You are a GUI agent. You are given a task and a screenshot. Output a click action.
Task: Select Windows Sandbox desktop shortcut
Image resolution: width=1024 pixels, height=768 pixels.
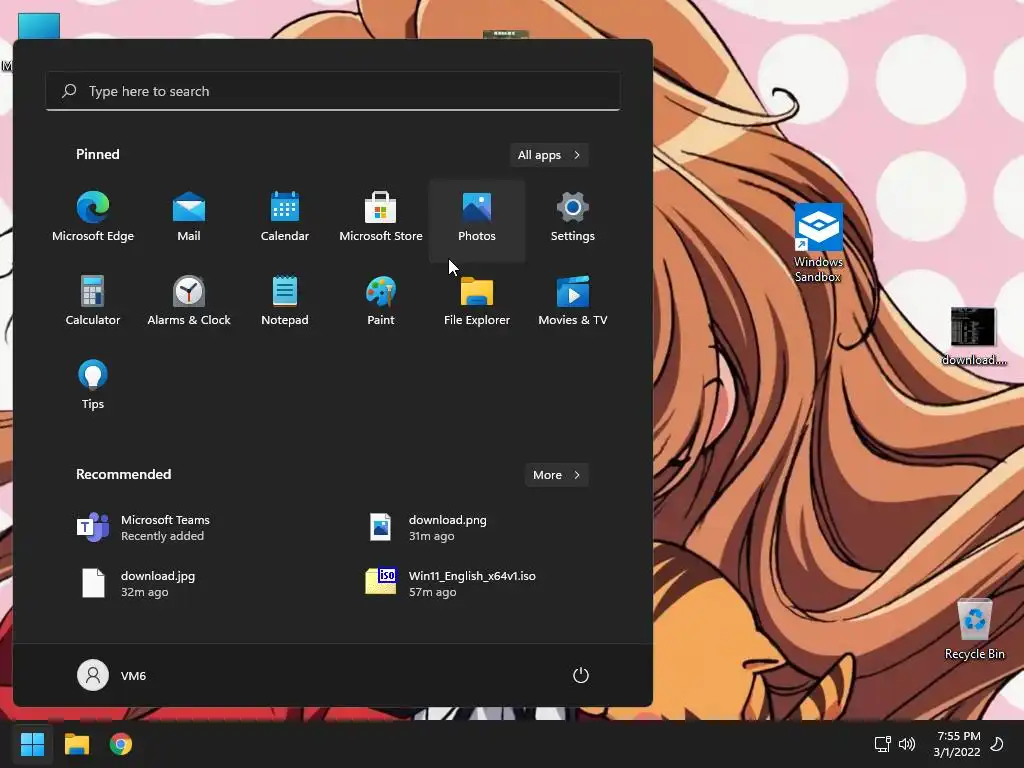coord(818,243)
